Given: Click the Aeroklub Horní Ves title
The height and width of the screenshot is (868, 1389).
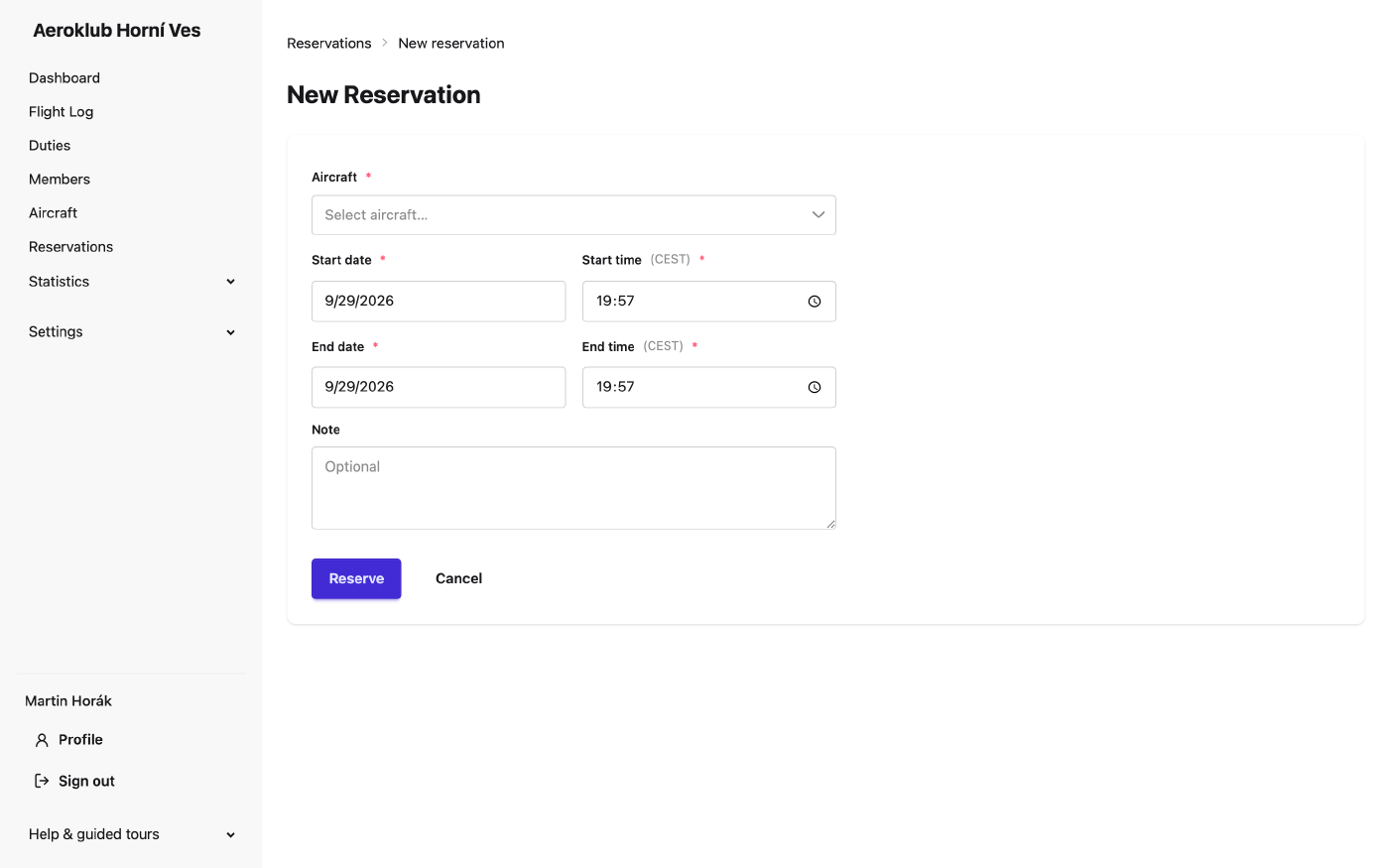Looking at the screenshot, I should [117, 31].
